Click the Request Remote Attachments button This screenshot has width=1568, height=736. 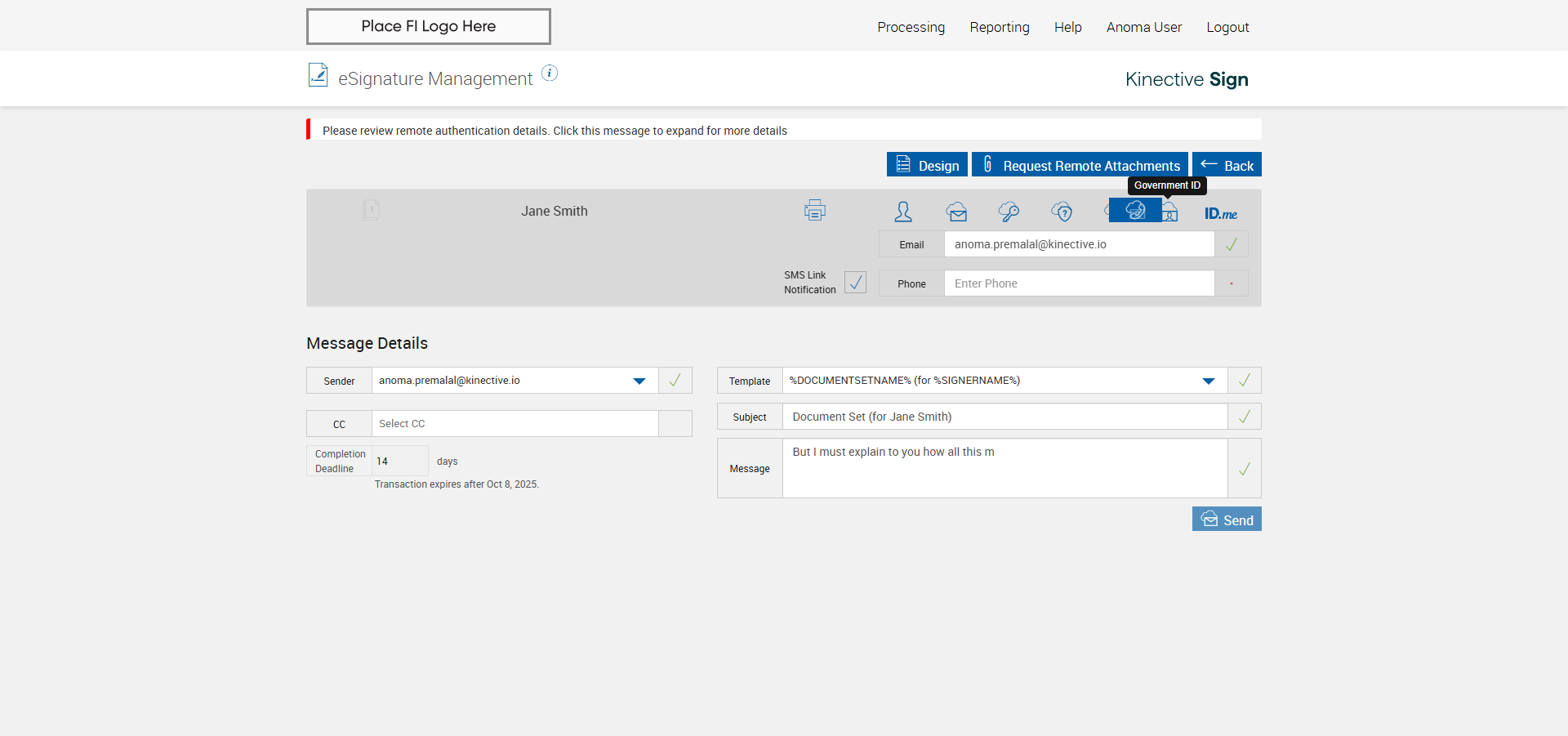point(1080,165)
